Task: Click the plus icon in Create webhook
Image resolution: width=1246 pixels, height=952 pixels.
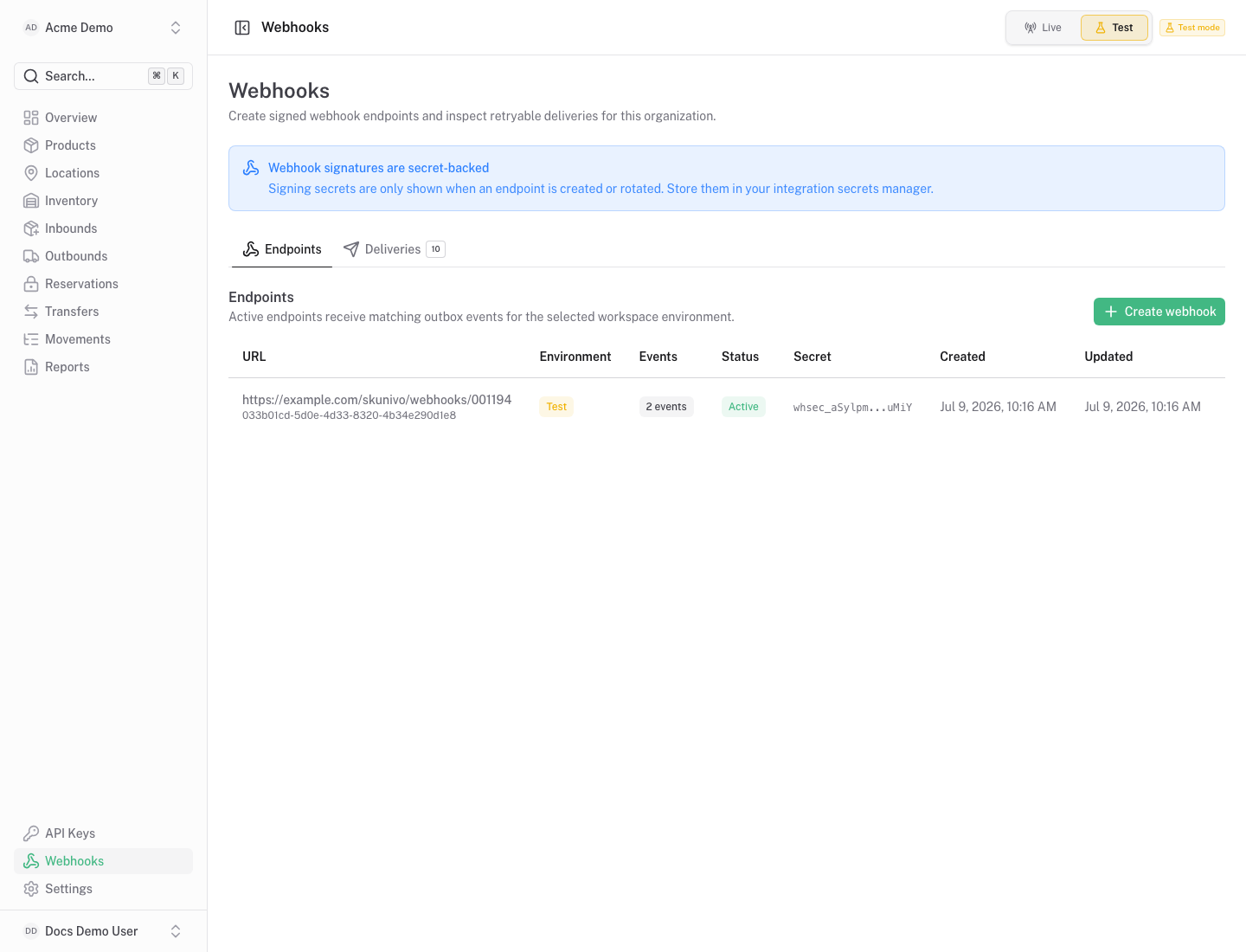Action: [1111, 312]
